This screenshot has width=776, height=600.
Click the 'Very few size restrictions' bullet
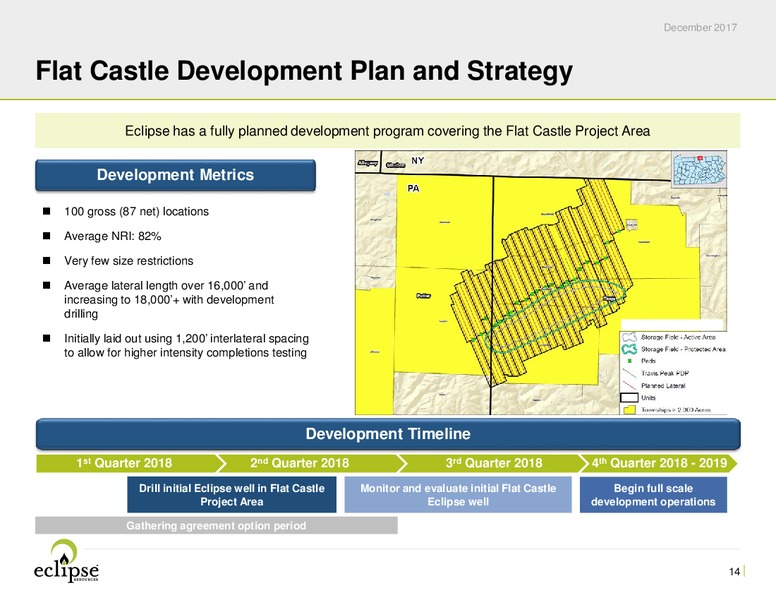(x=129, y=261)
